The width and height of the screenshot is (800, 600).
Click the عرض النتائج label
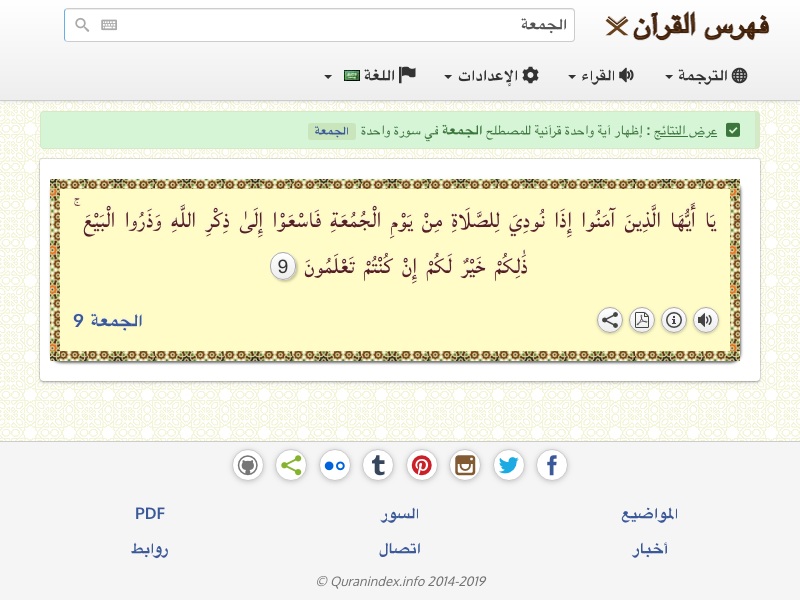[x=686, y=131]
